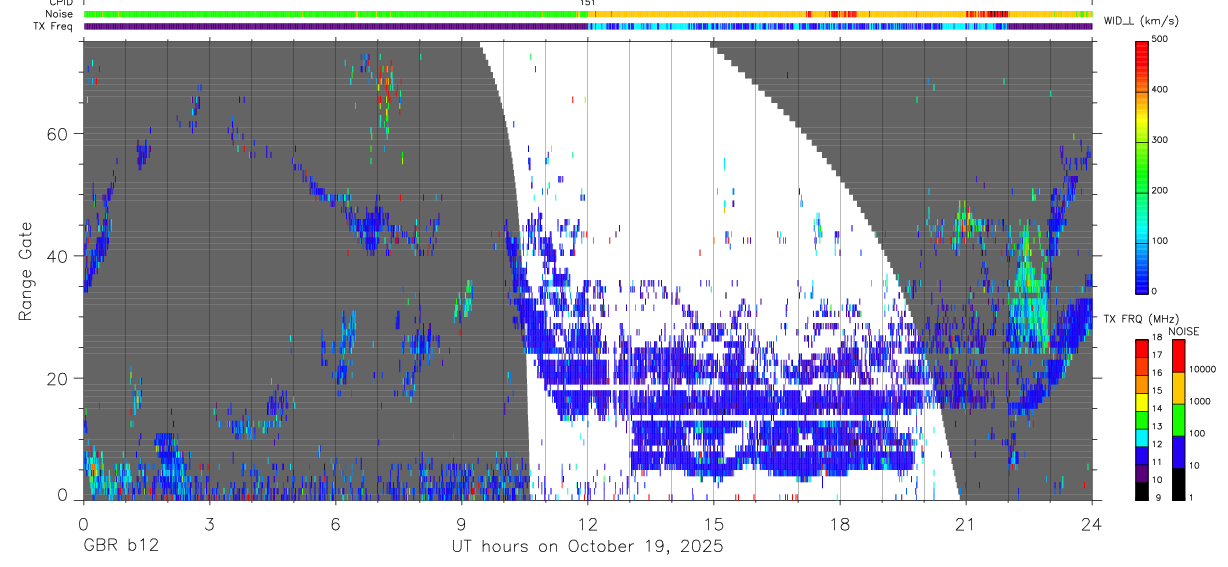The image size is (1228, 567).
Task: Click the blue segment of NOISE colorbar
Action: click(x=1178, y=451)
